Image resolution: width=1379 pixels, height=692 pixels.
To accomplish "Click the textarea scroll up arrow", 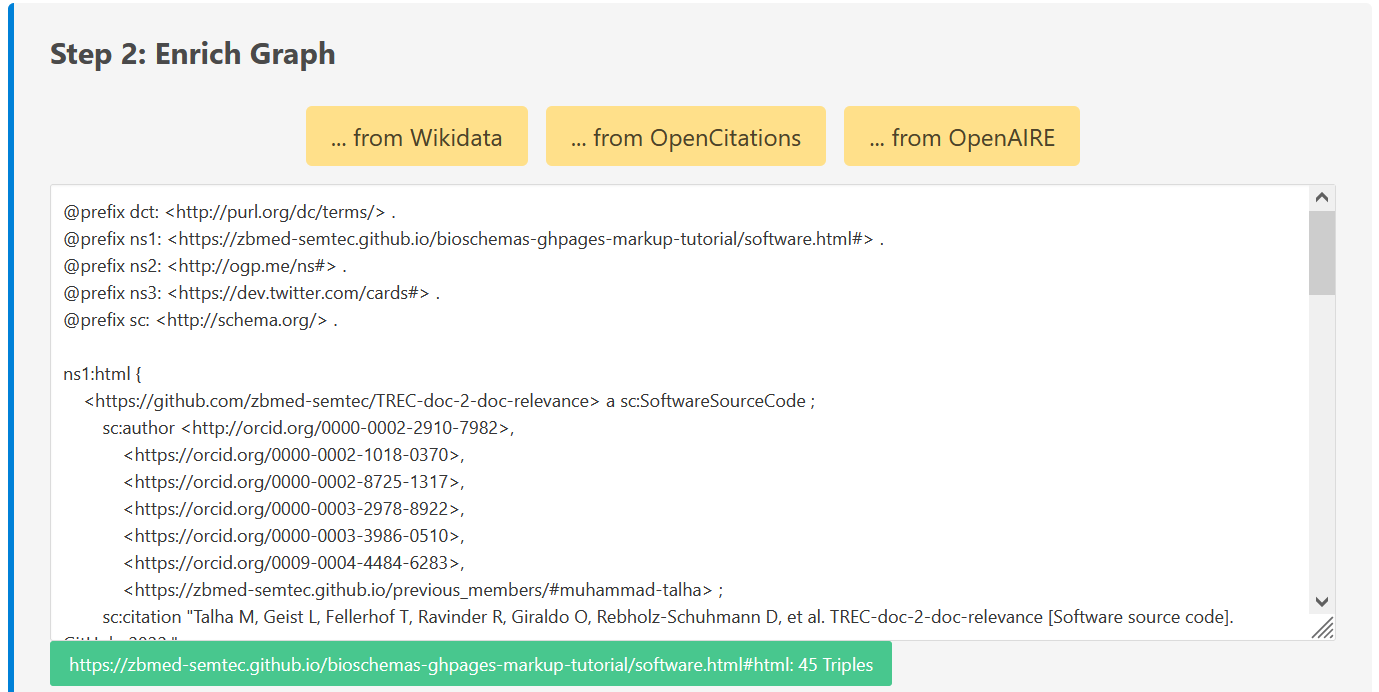I will point(1321,198).
